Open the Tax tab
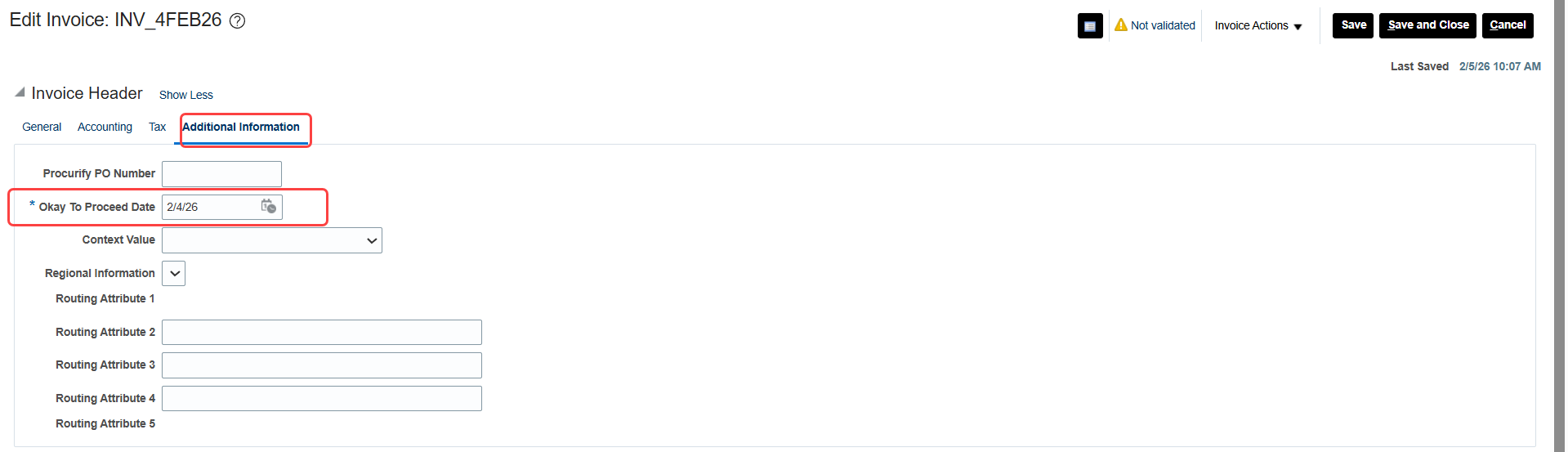This screenshot has height=452, width=1568. (x=157, y=127)
